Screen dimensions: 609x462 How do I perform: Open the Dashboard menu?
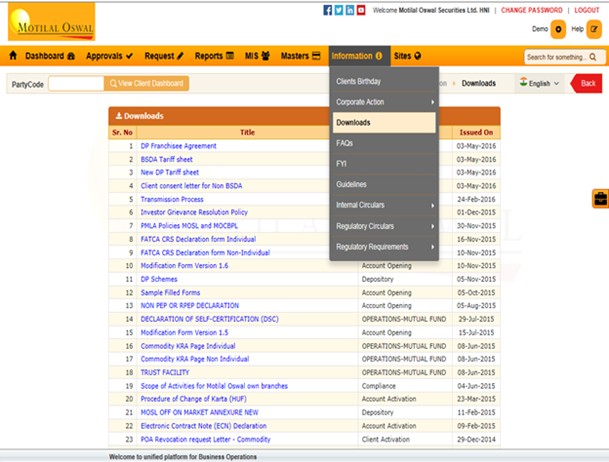click(50, 56)
